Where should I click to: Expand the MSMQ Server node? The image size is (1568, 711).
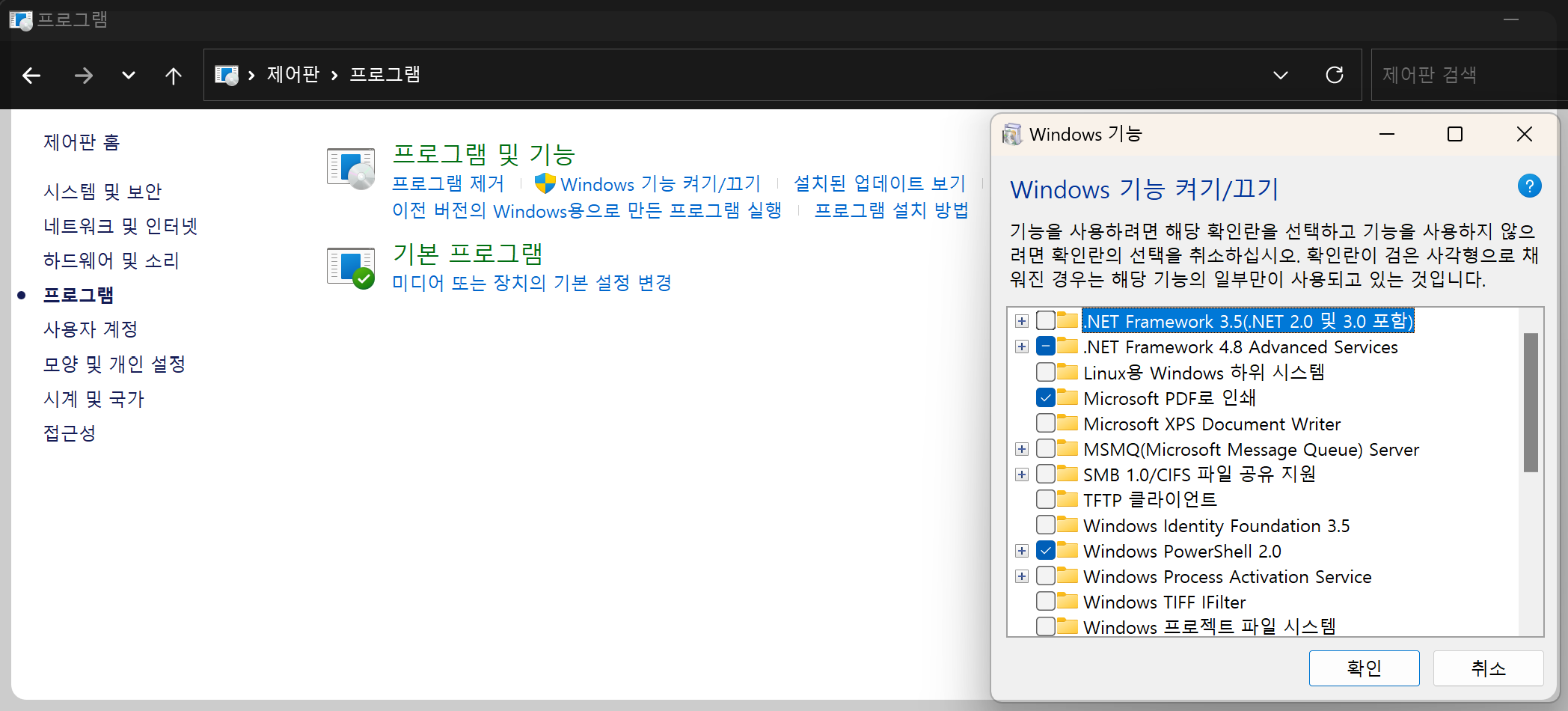point(1022,449)
